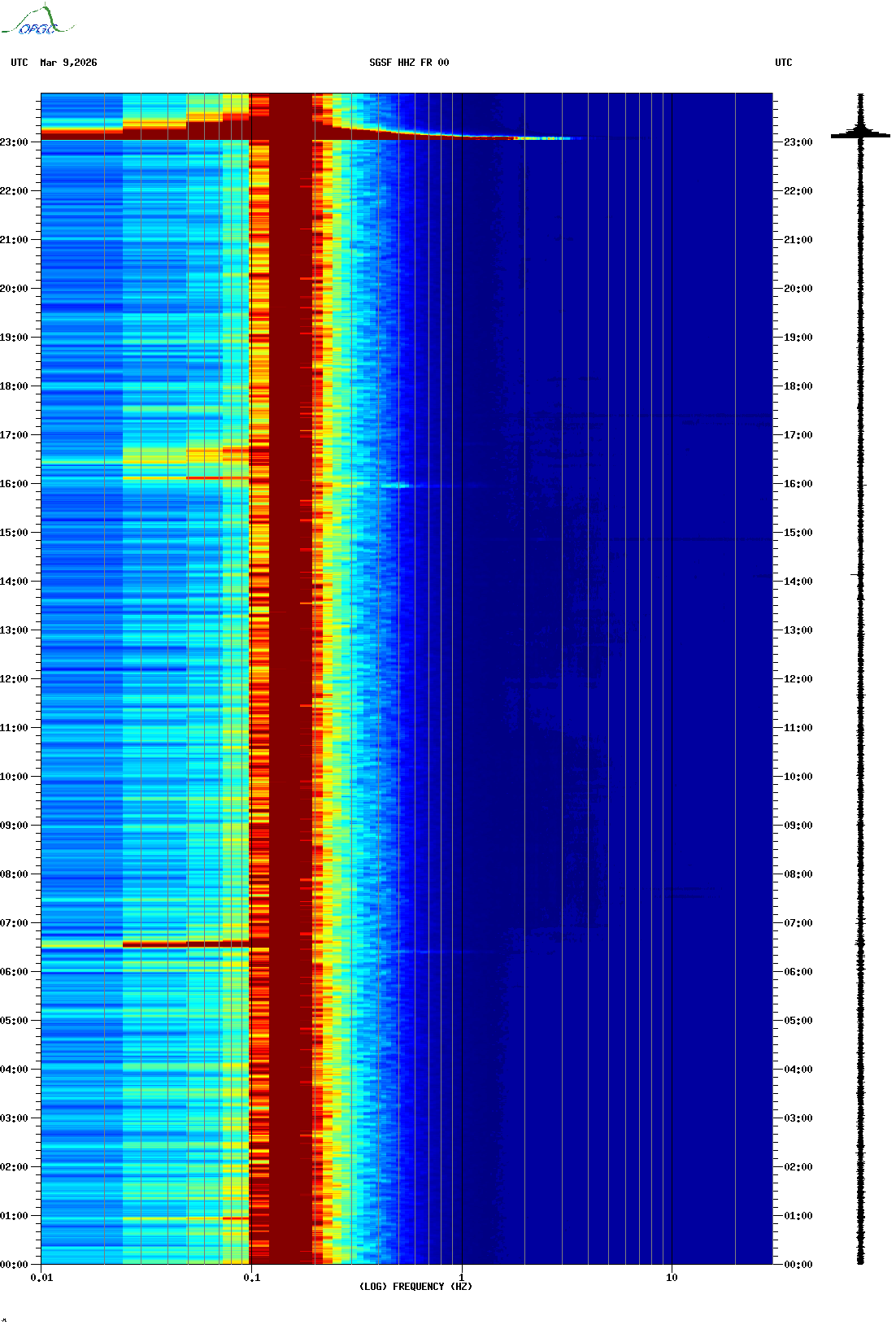
Task: Click the left axis 05:00 time label
Action: (x=14, y=1021)
